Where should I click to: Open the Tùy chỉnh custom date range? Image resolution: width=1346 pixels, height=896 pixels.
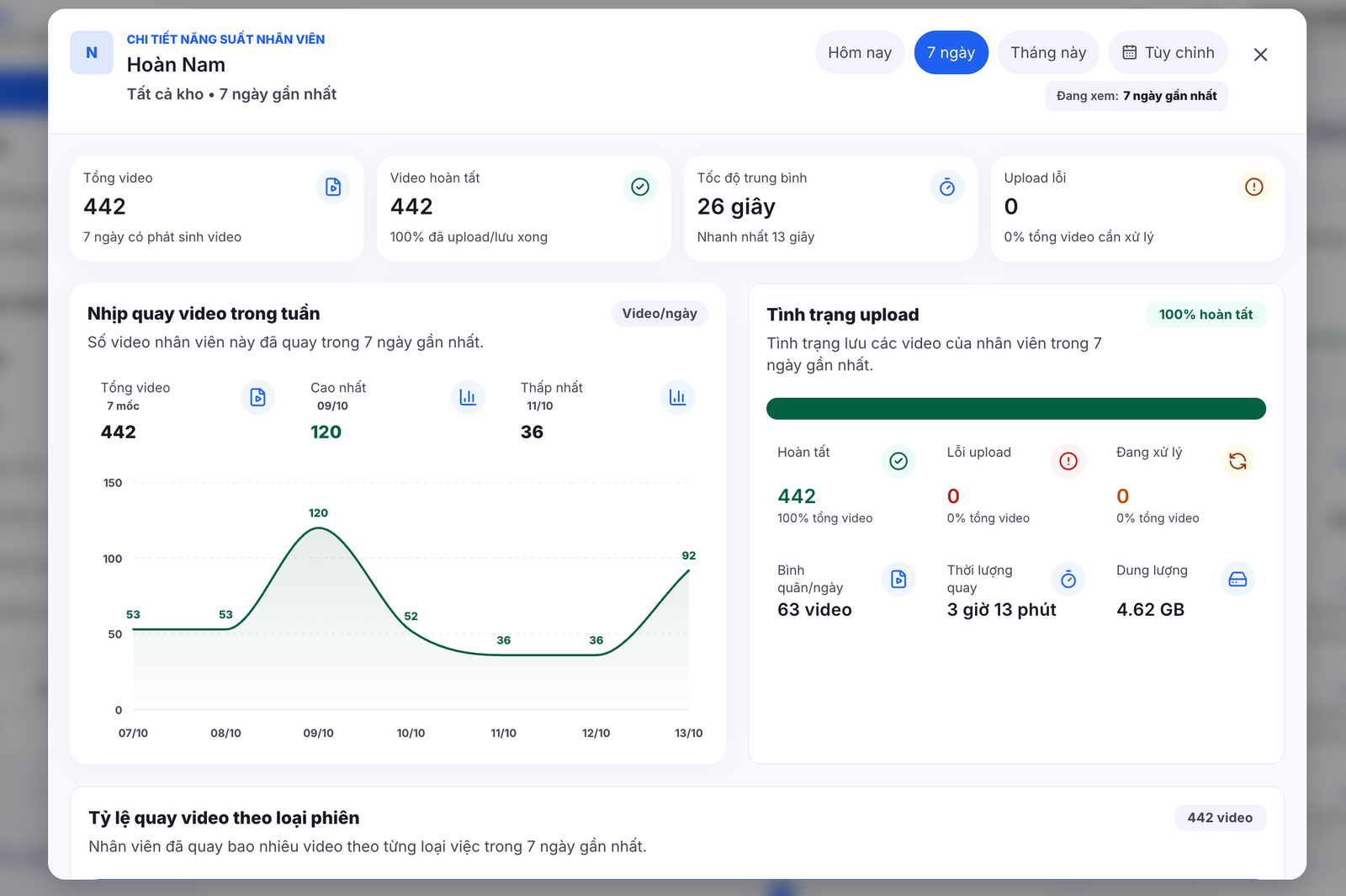click(1168, 52)
